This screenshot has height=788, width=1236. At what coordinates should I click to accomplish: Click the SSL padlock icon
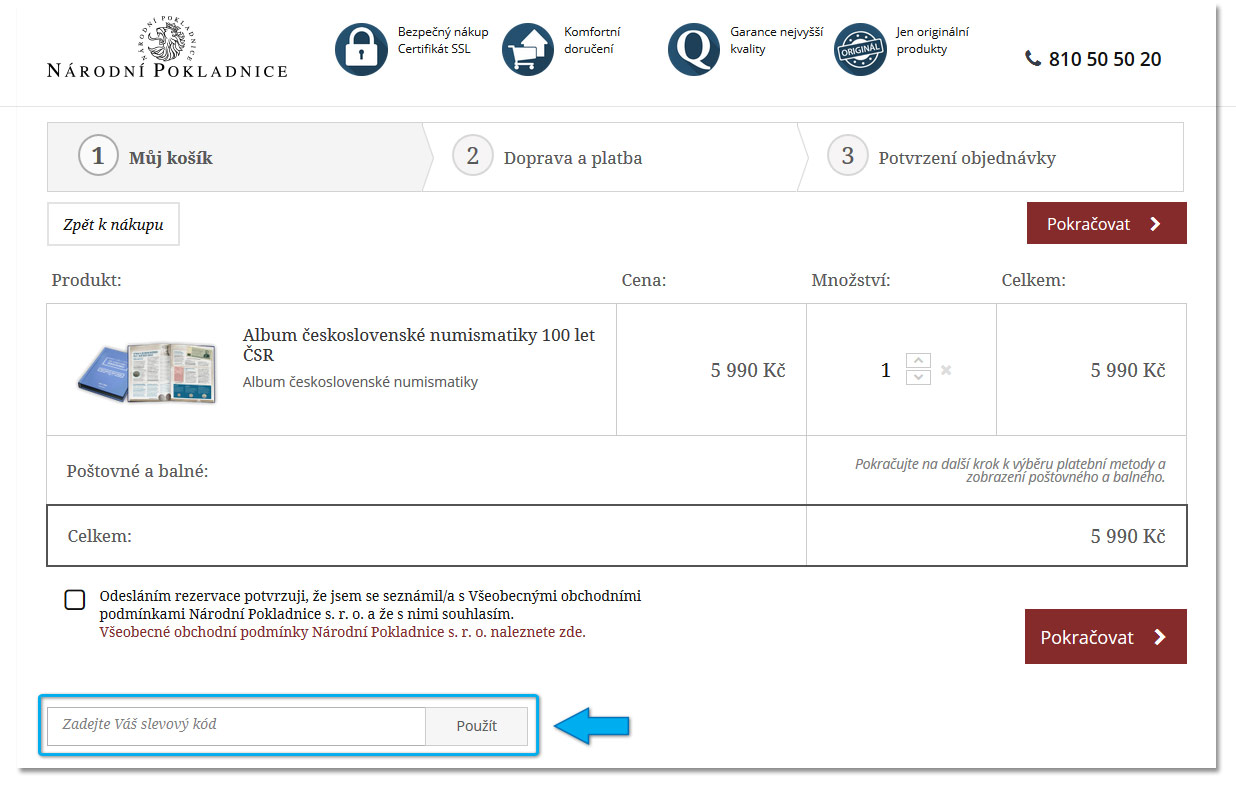[x=361, y=49]
